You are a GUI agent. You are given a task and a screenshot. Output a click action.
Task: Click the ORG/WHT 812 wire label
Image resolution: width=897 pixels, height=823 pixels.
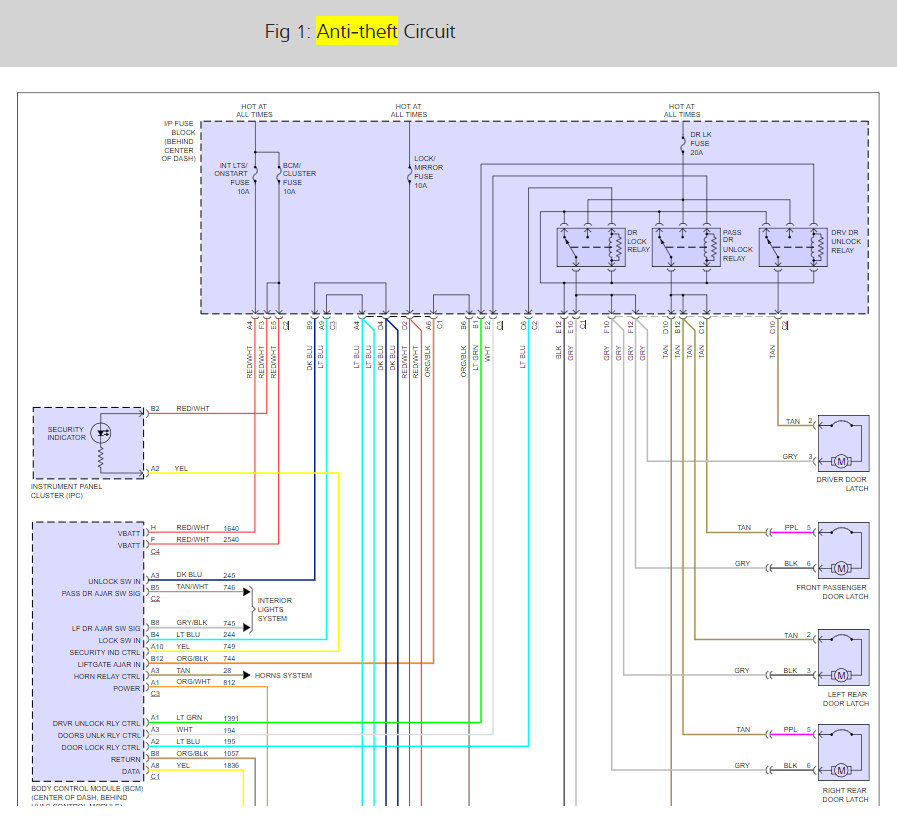(x=206, y=682)
